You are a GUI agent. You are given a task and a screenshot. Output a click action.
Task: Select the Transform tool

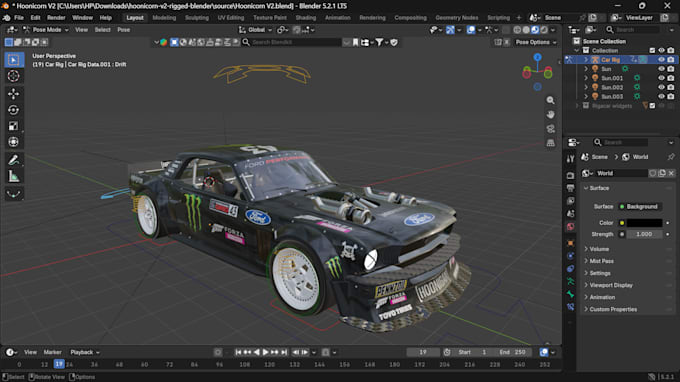[x=13, y=142]
